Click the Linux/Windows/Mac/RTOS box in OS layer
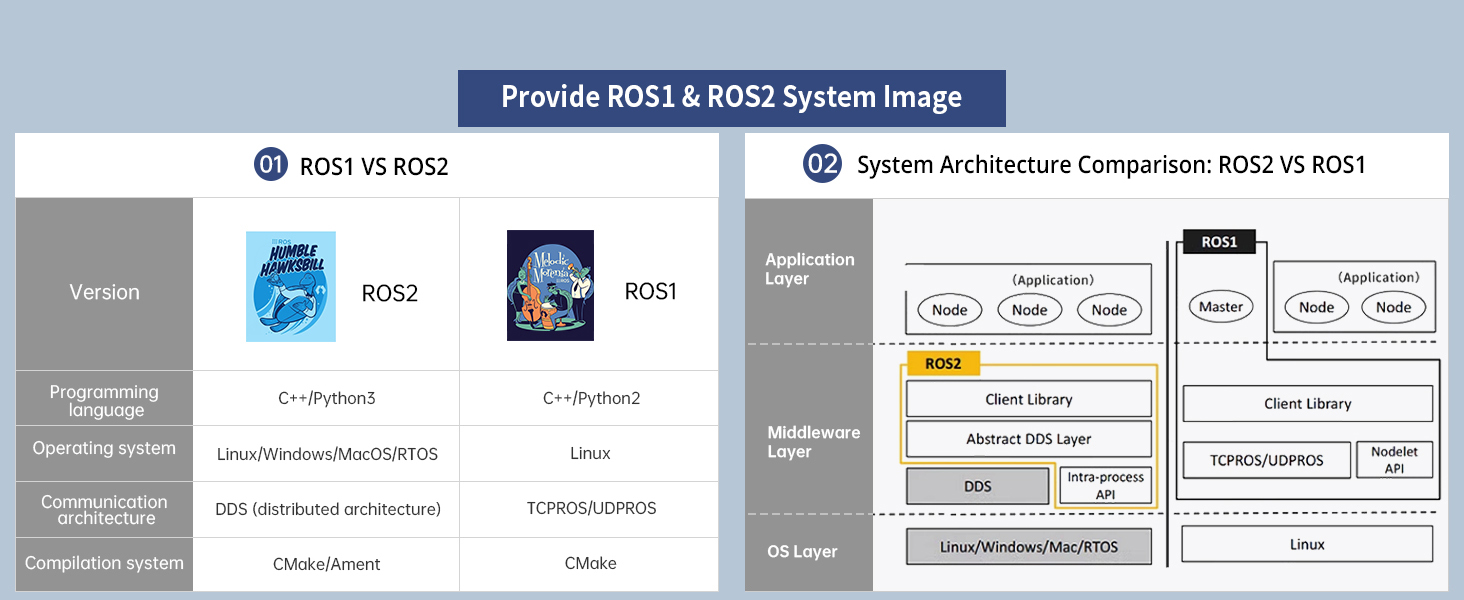Viewport: 1464px width, 600px height. click(1028, 547)
